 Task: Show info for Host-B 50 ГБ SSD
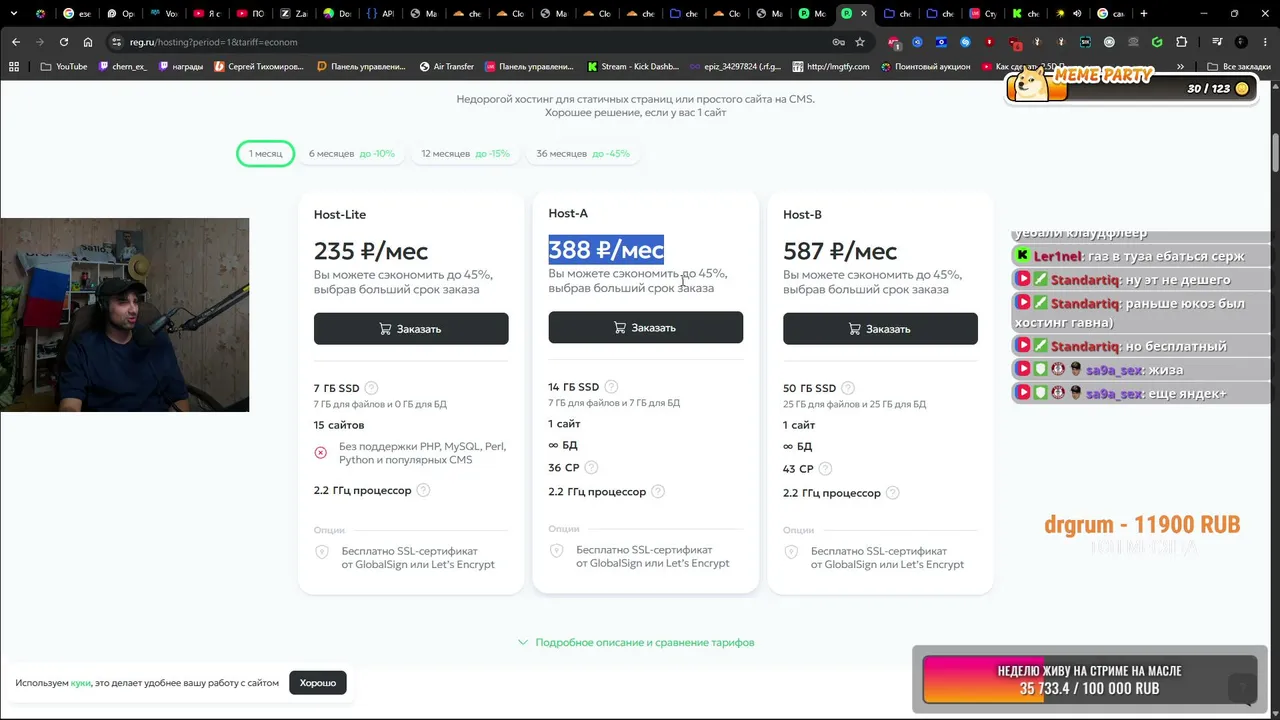pyautogui.click(x=848, y=388)
